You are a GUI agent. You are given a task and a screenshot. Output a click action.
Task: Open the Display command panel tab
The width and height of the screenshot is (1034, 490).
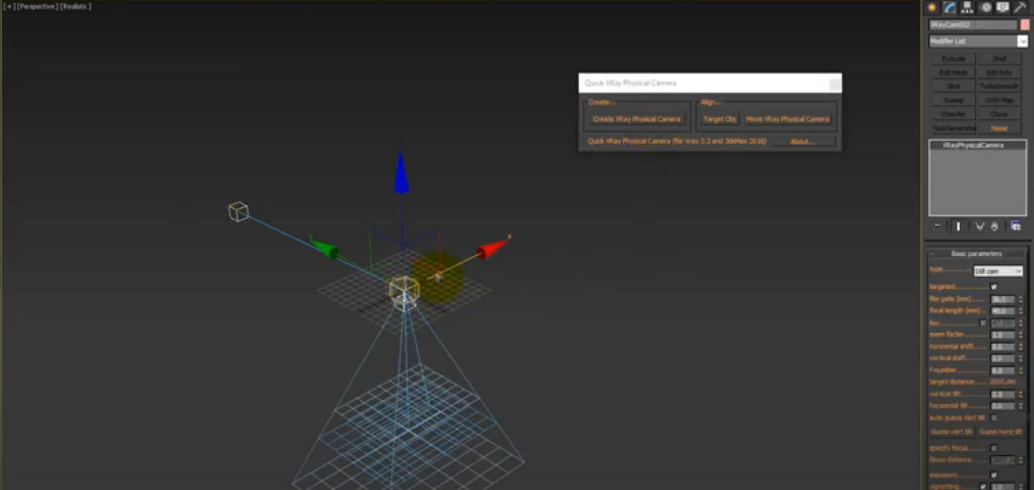[x=1003, y=7]
